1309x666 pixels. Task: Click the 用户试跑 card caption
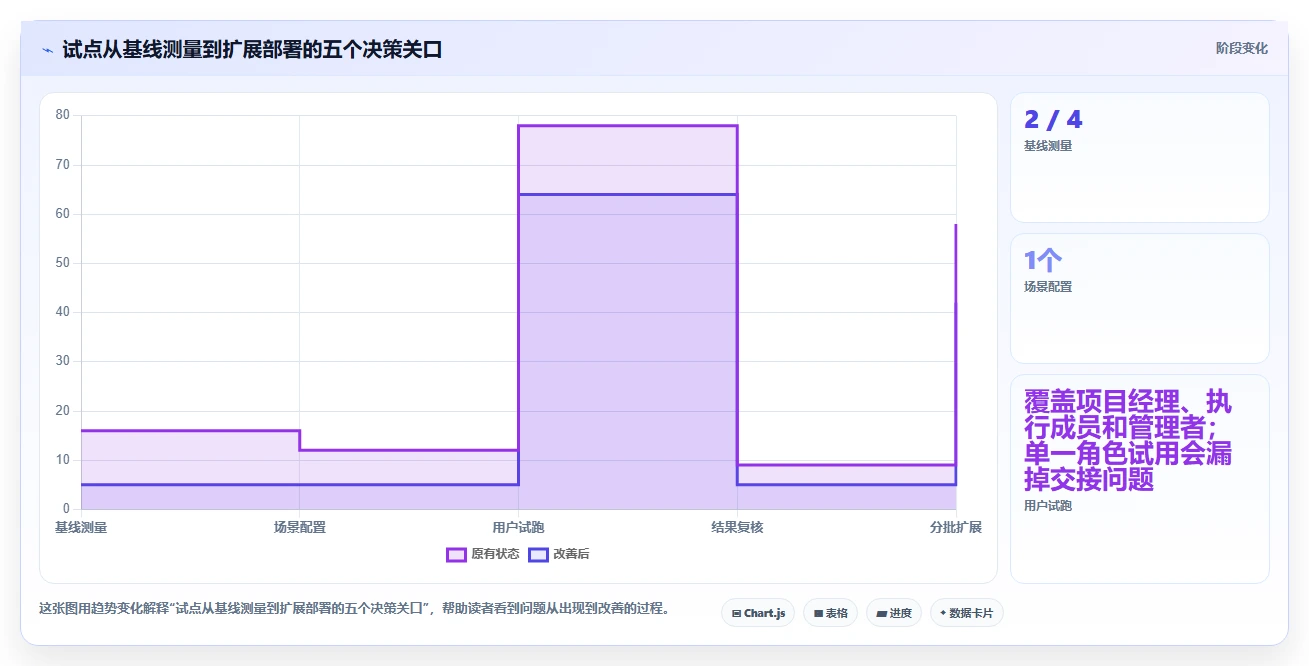pos(1048,506)
